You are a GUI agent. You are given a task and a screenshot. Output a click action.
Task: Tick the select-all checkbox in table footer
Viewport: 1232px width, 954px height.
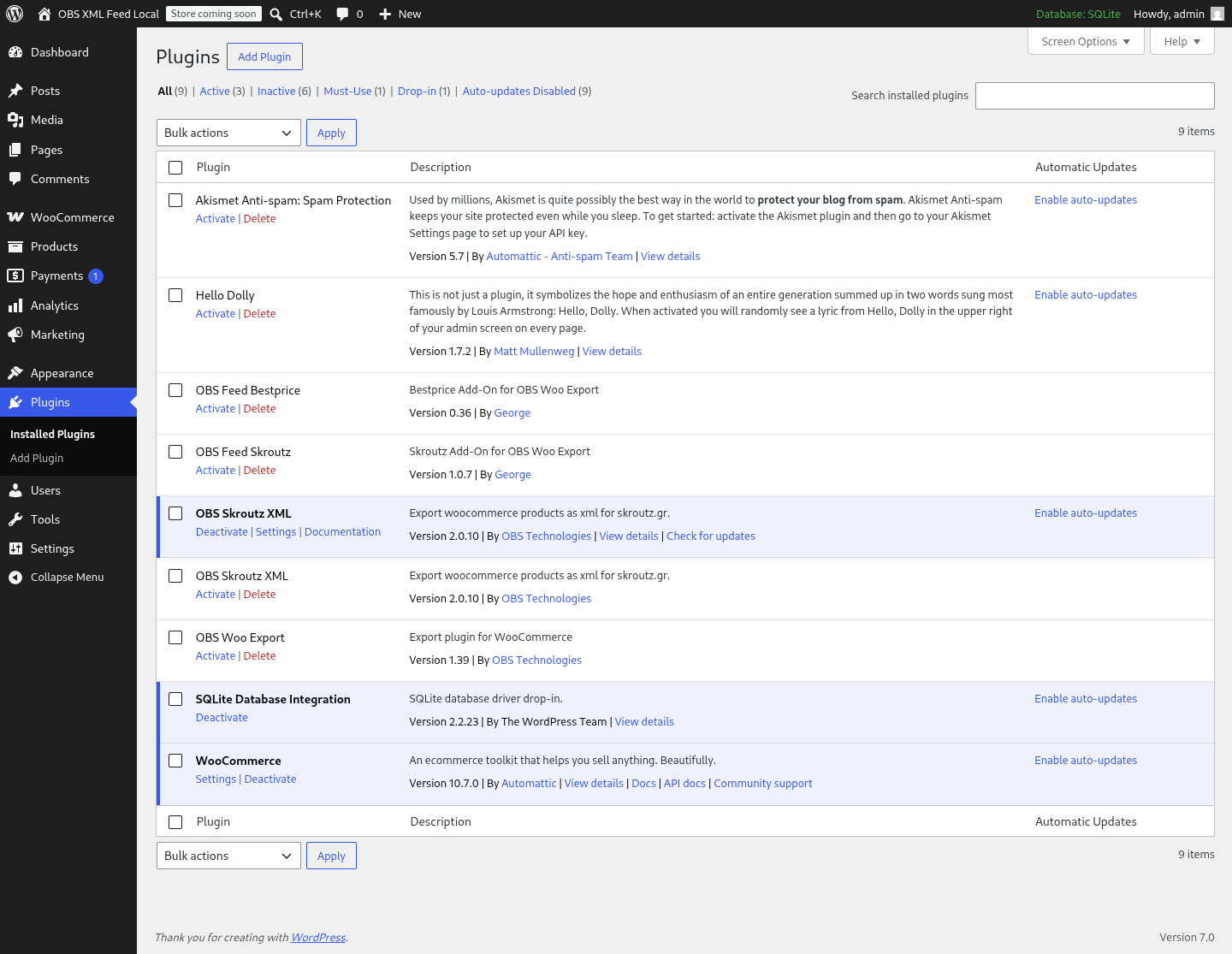175,822
